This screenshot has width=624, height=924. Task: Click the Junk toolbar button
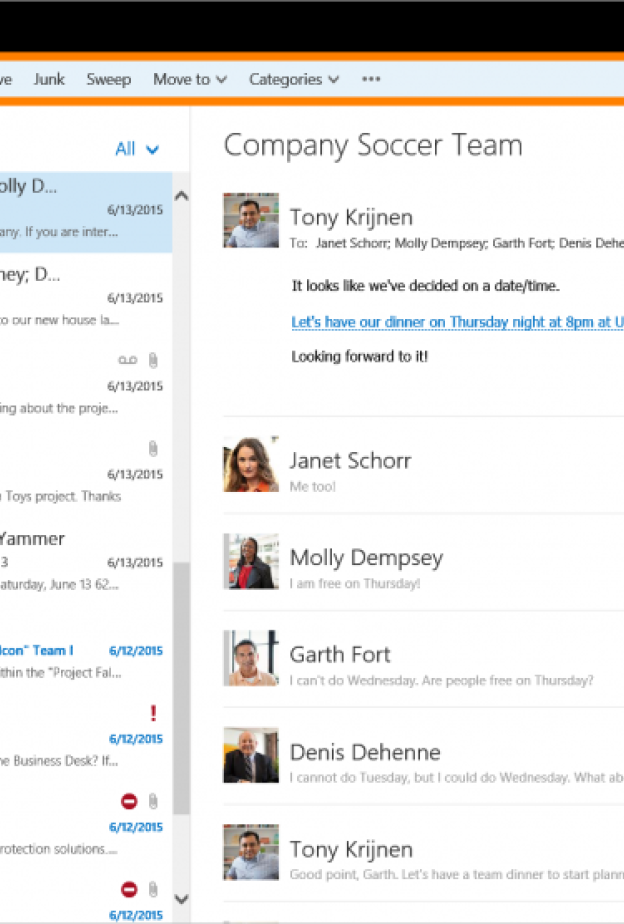click(x=49, y=79)
